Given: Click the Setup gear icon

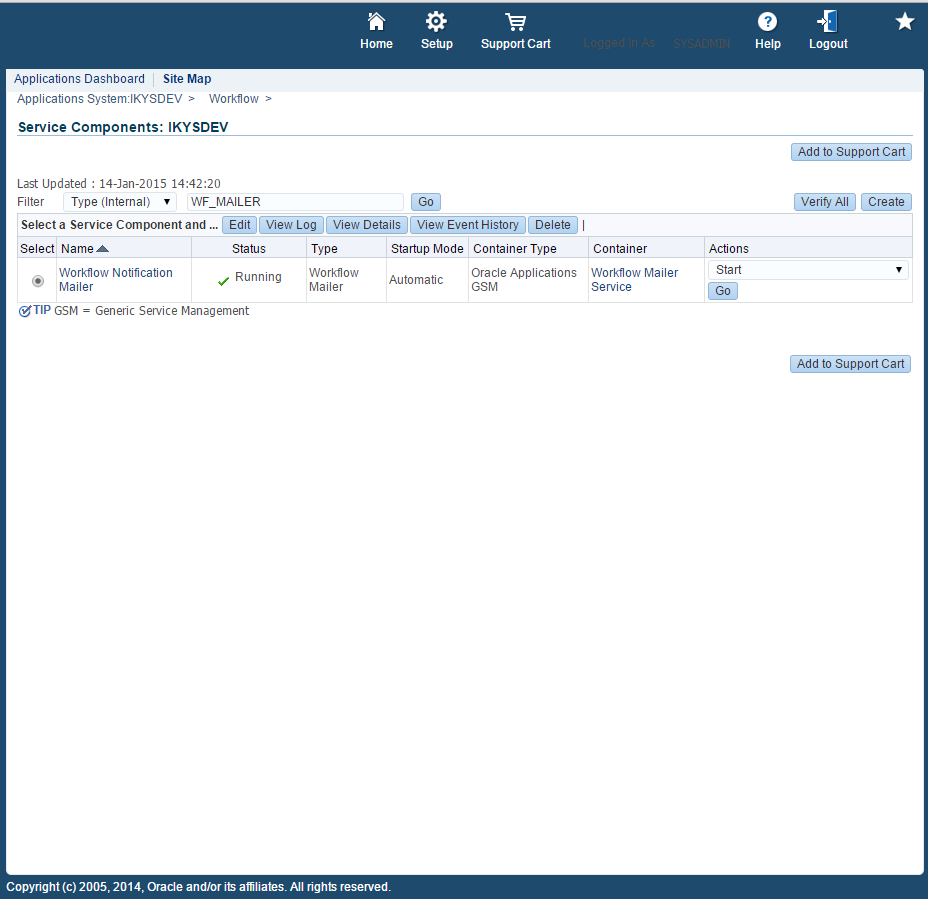Looking at the screenshot, I should click(437, 25).
